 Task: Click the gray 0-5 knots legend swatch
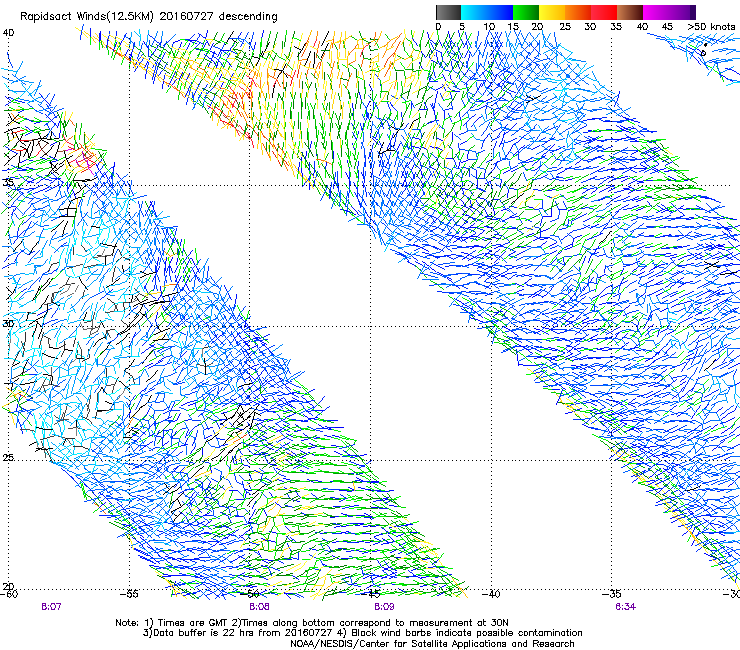pyautogui.click(x=448, y=12)
